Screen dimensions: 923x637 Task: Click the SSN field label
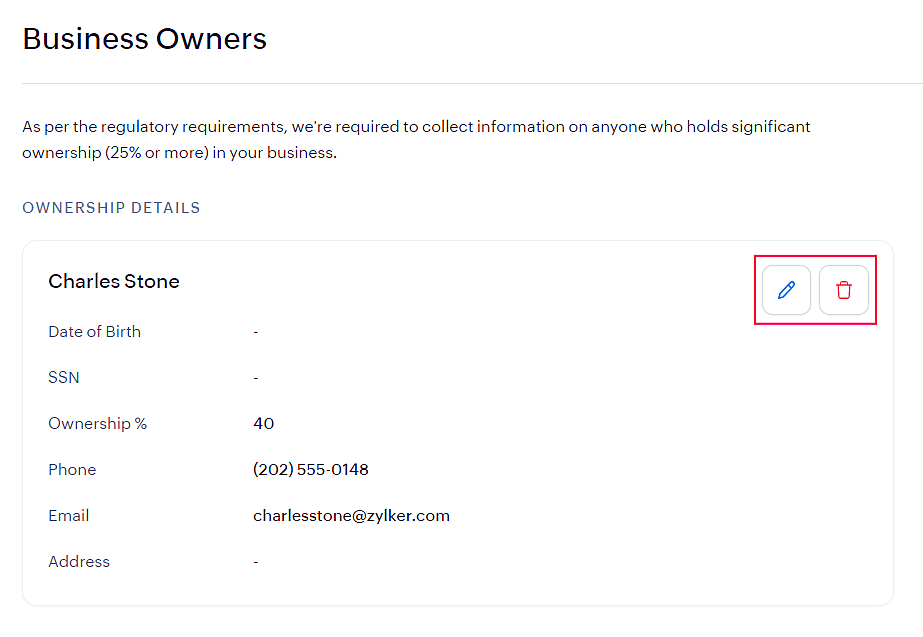[64, 378]
